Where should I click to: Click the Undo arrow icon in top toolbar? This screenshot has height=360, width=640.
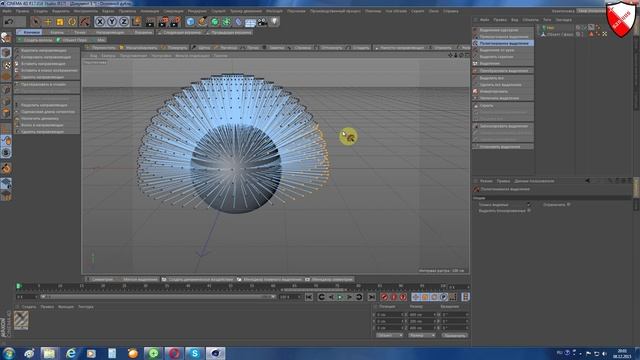[9, 21]
